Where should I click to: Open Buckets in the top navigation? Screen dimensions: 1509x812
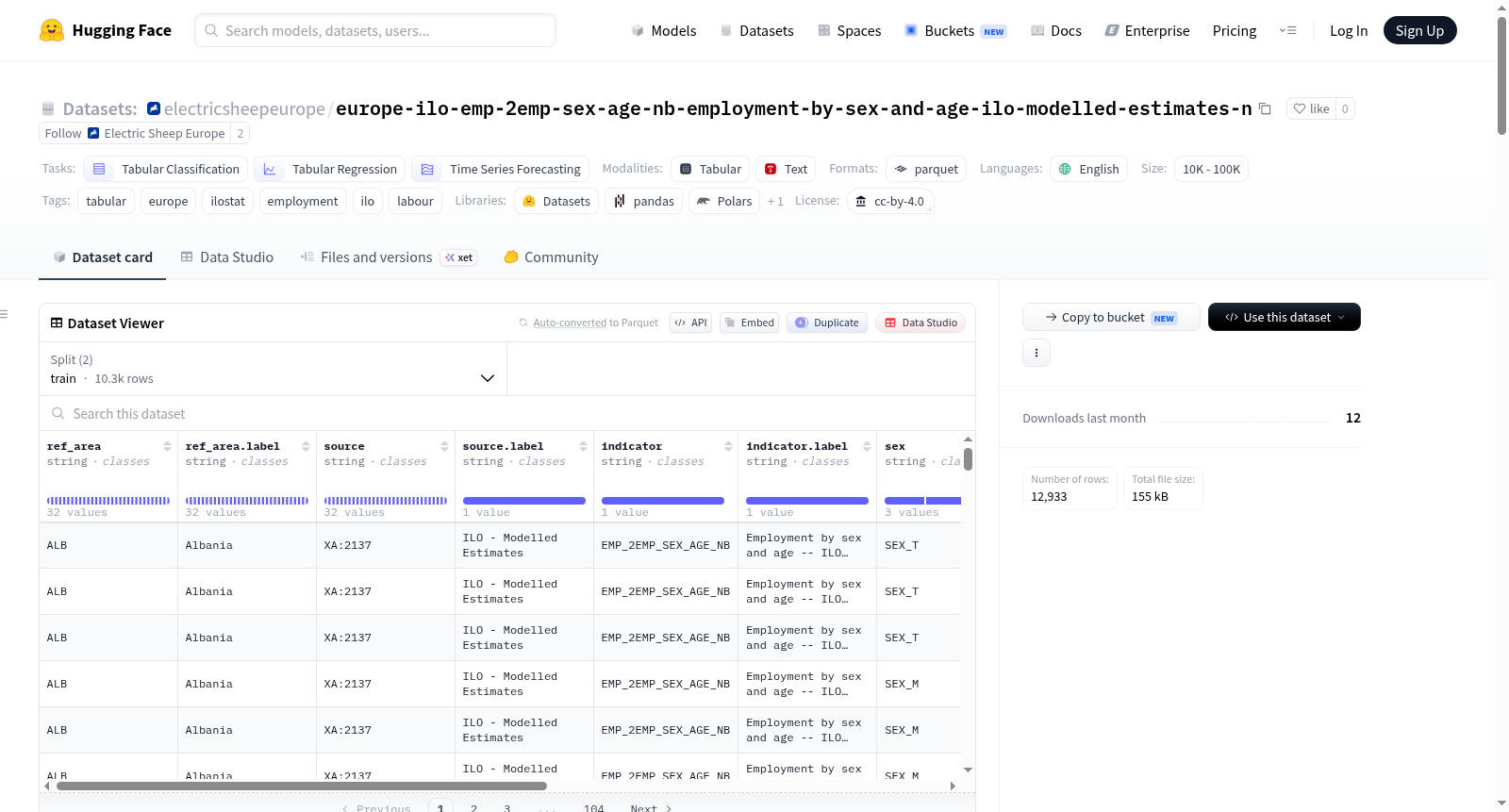pos(955,30)
